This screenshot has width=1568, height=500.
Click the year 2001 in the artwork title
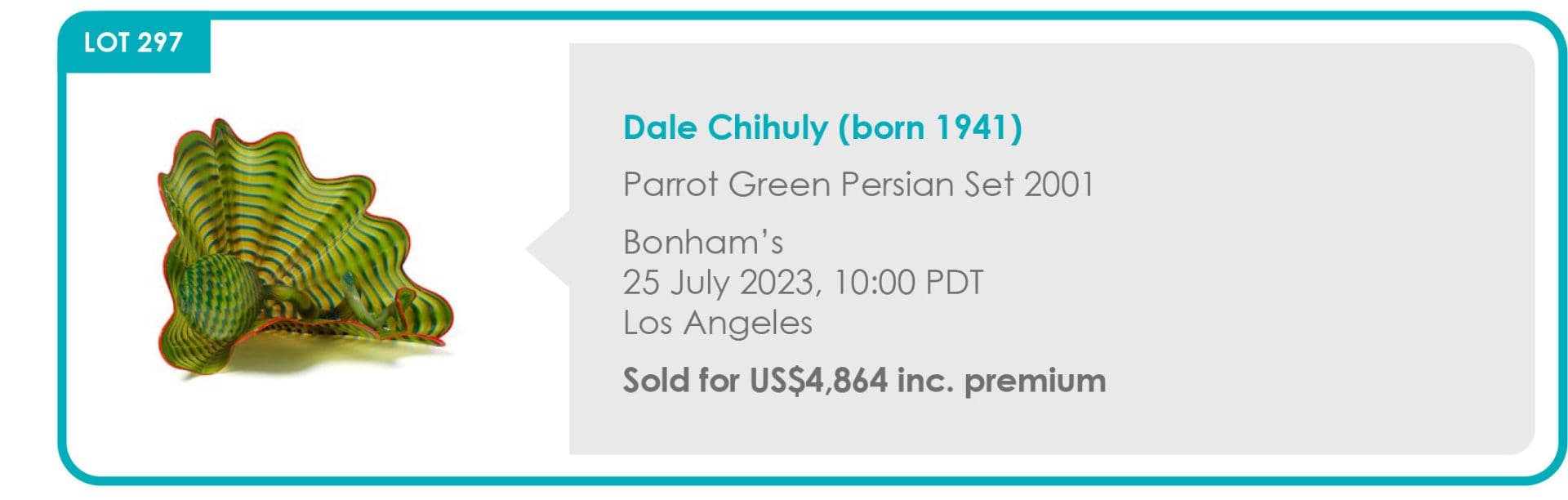[1058, 185]
